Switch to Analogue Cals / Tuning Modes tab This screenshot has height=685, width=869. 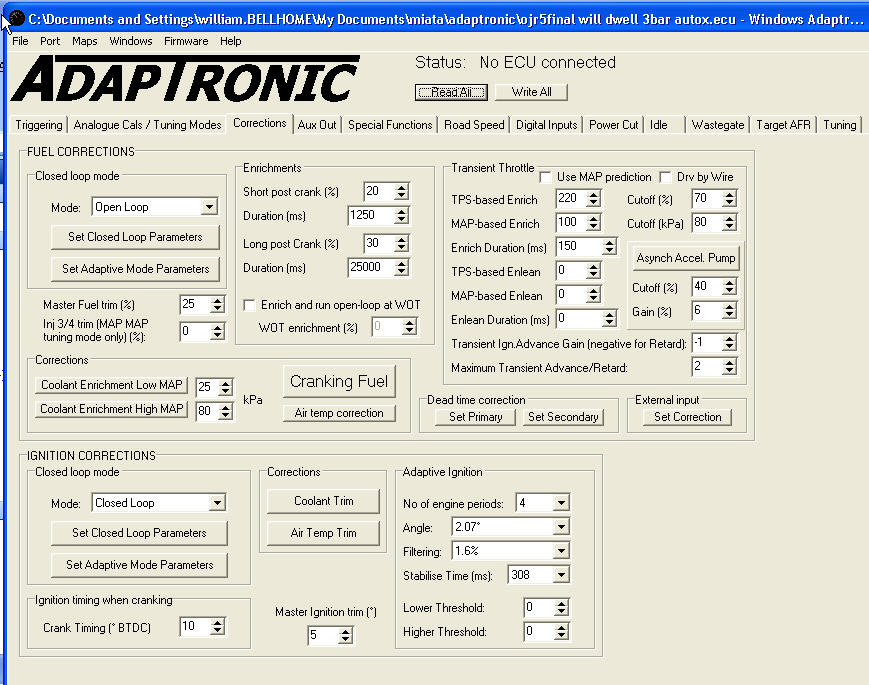tap(147, 125)
